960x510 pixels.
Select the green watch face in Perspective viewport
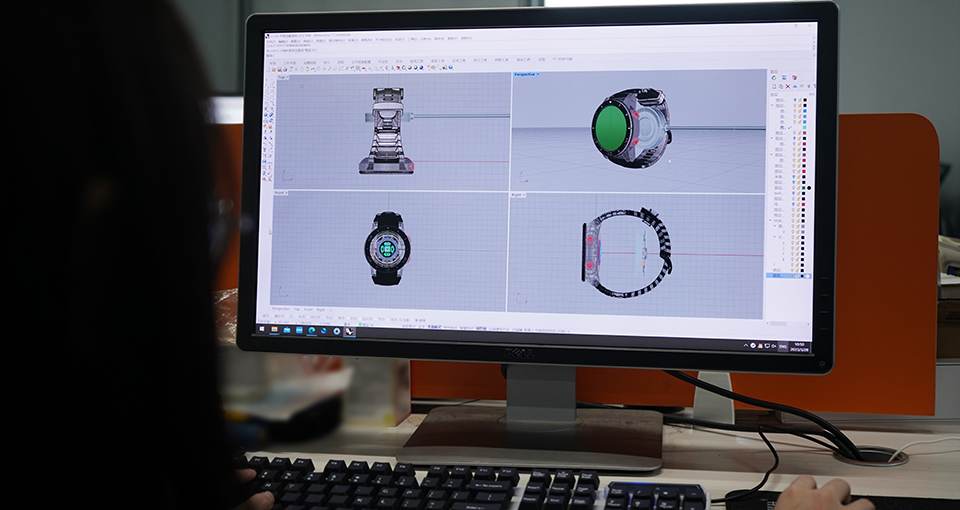[x=611, y=129]
